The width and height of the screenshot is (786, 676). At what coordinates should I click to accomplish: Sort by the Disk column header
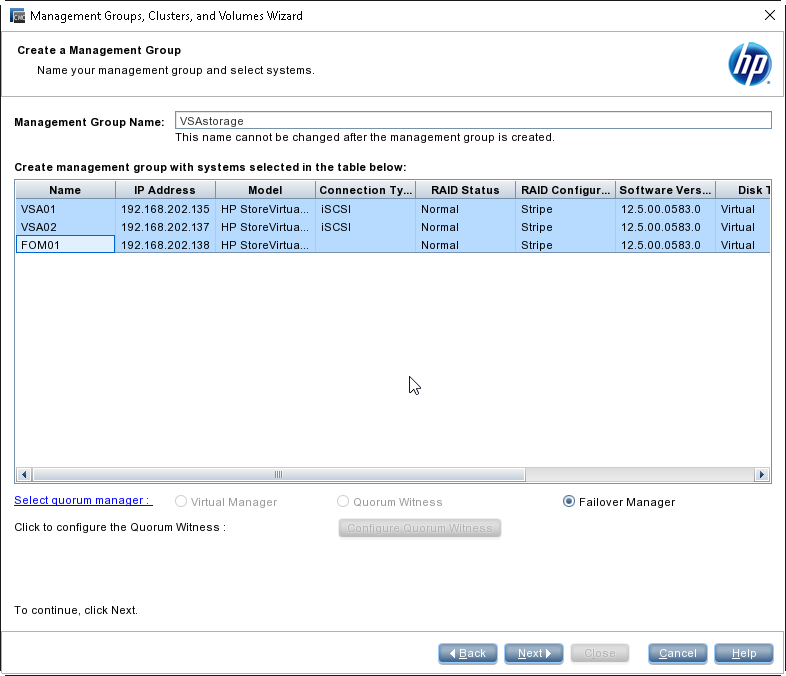pyautogui.click(x=743, y=190)
